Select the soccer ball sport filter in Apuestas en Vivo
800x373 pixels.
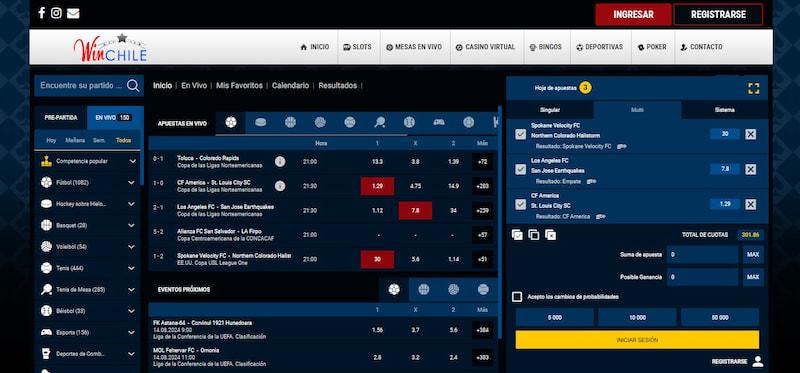tap(231, 122)
